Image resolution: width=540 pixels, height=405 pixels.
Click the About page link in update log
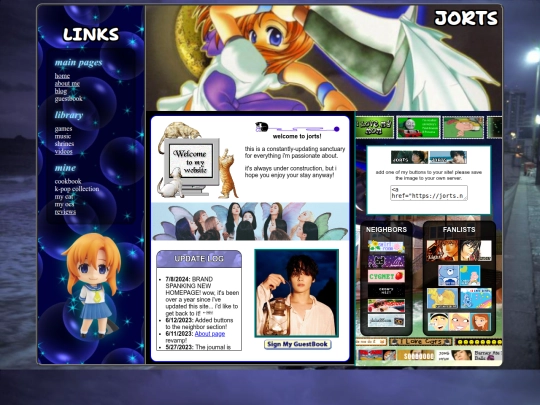pos(210,334)
